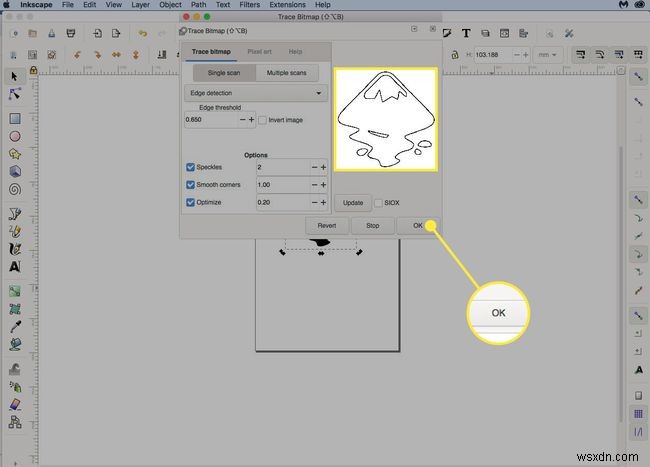Open the Object menu
650x467 pixels.
[170, 5]
